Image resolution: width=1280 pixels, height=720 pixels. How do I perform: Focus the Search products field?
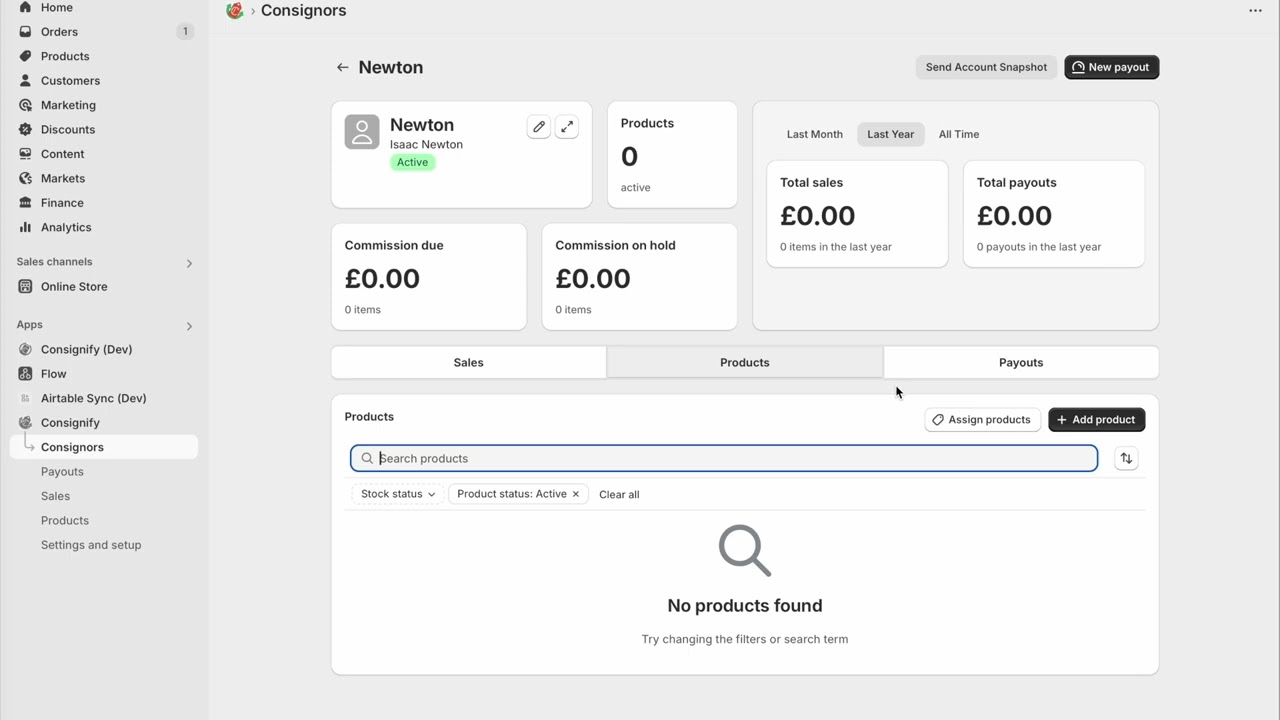tap(724, 458)
